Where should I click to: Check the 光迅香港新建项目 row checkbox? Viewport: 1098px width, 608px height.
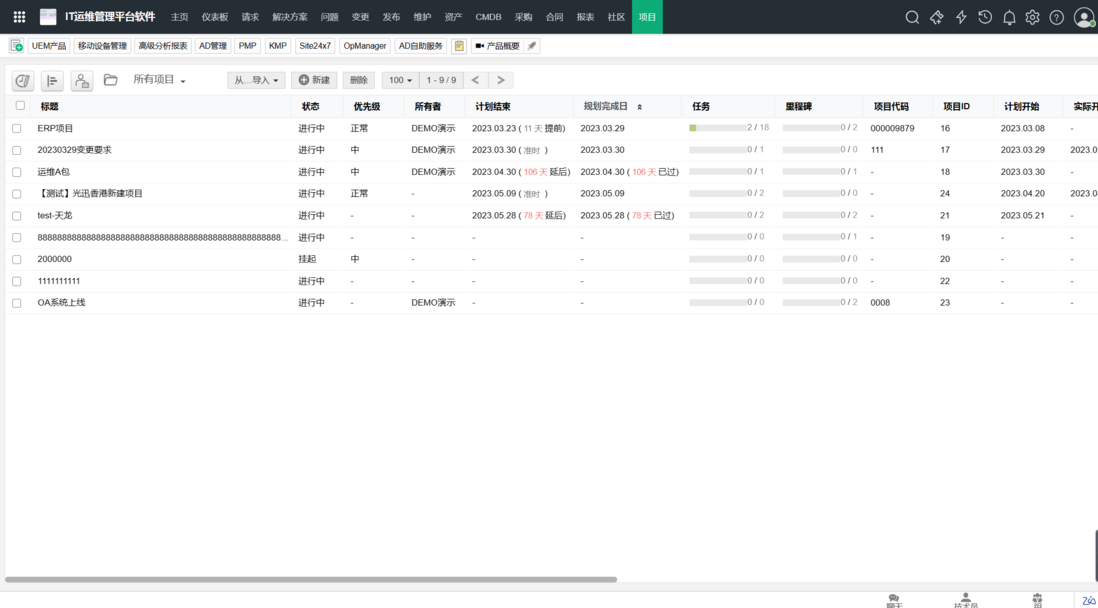point(17,193)
